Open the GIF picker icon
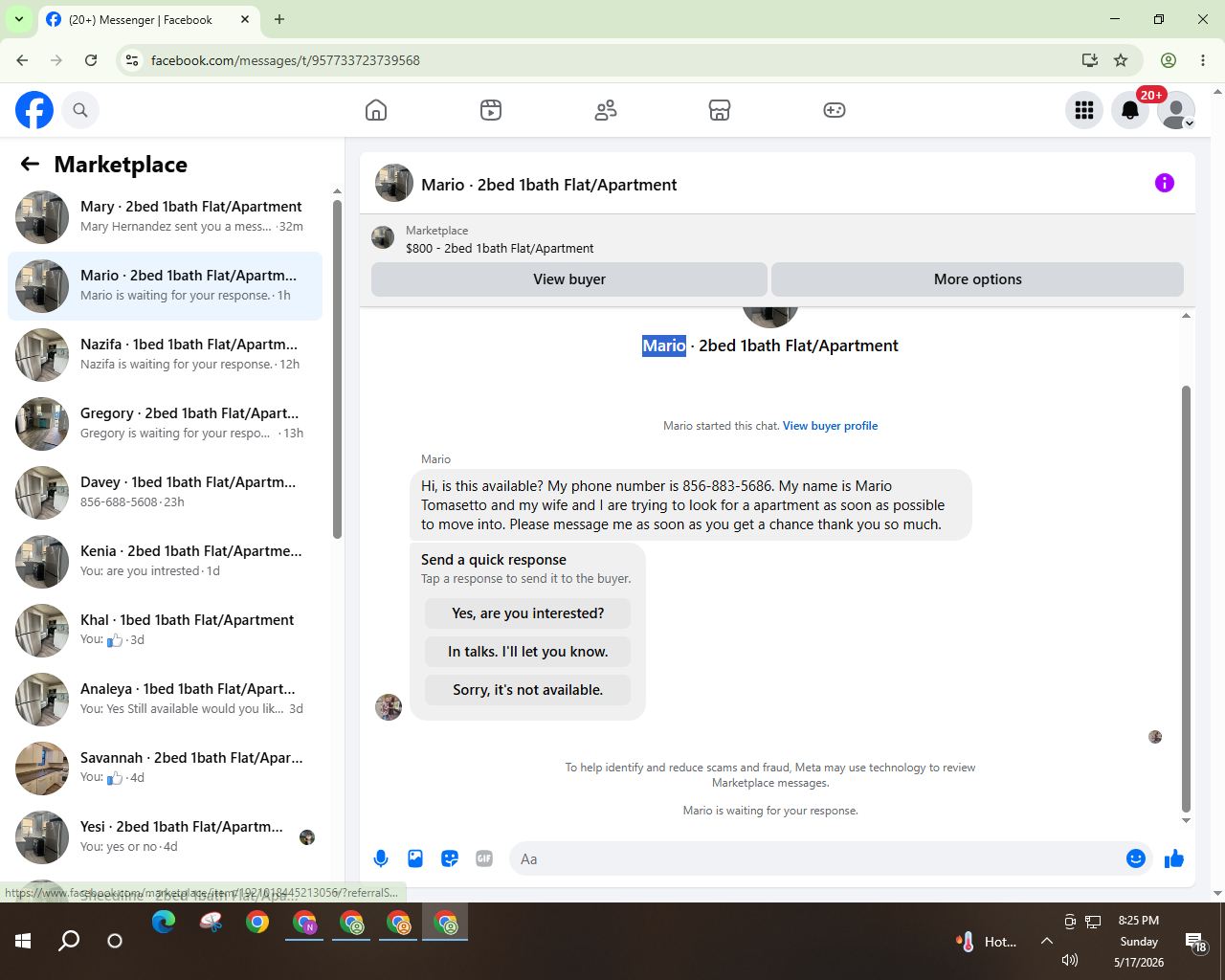1225x980 pixels. (x=484, y=858)
